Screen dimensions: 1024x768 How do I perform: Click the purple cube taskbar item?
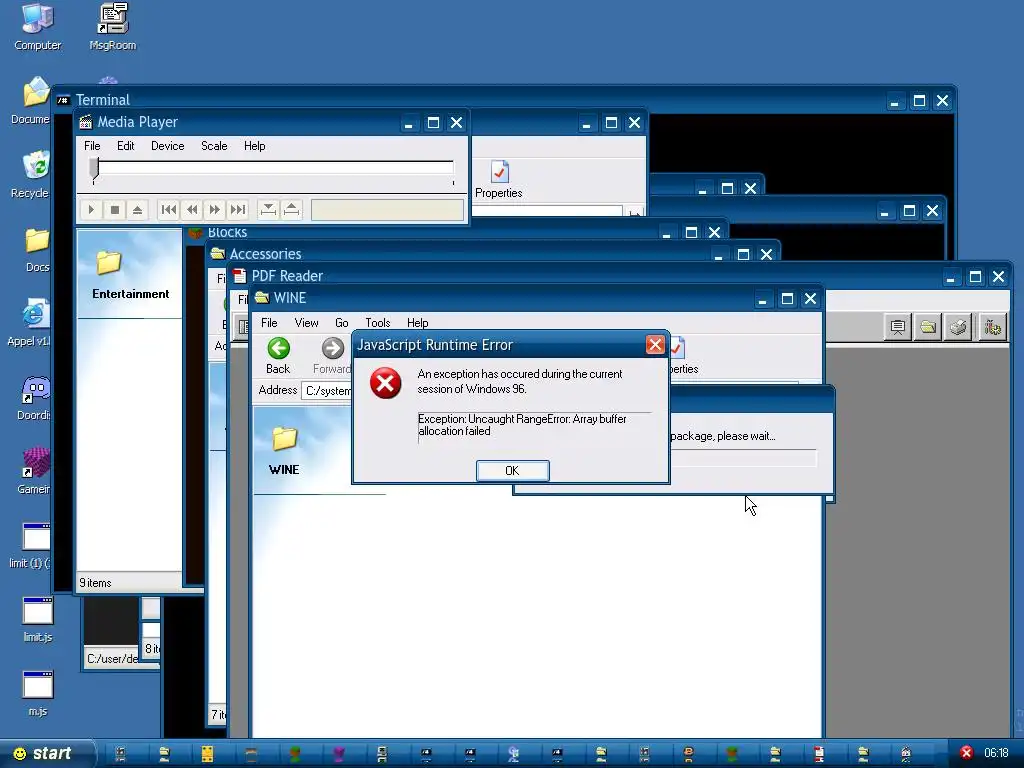pos(338,754)
